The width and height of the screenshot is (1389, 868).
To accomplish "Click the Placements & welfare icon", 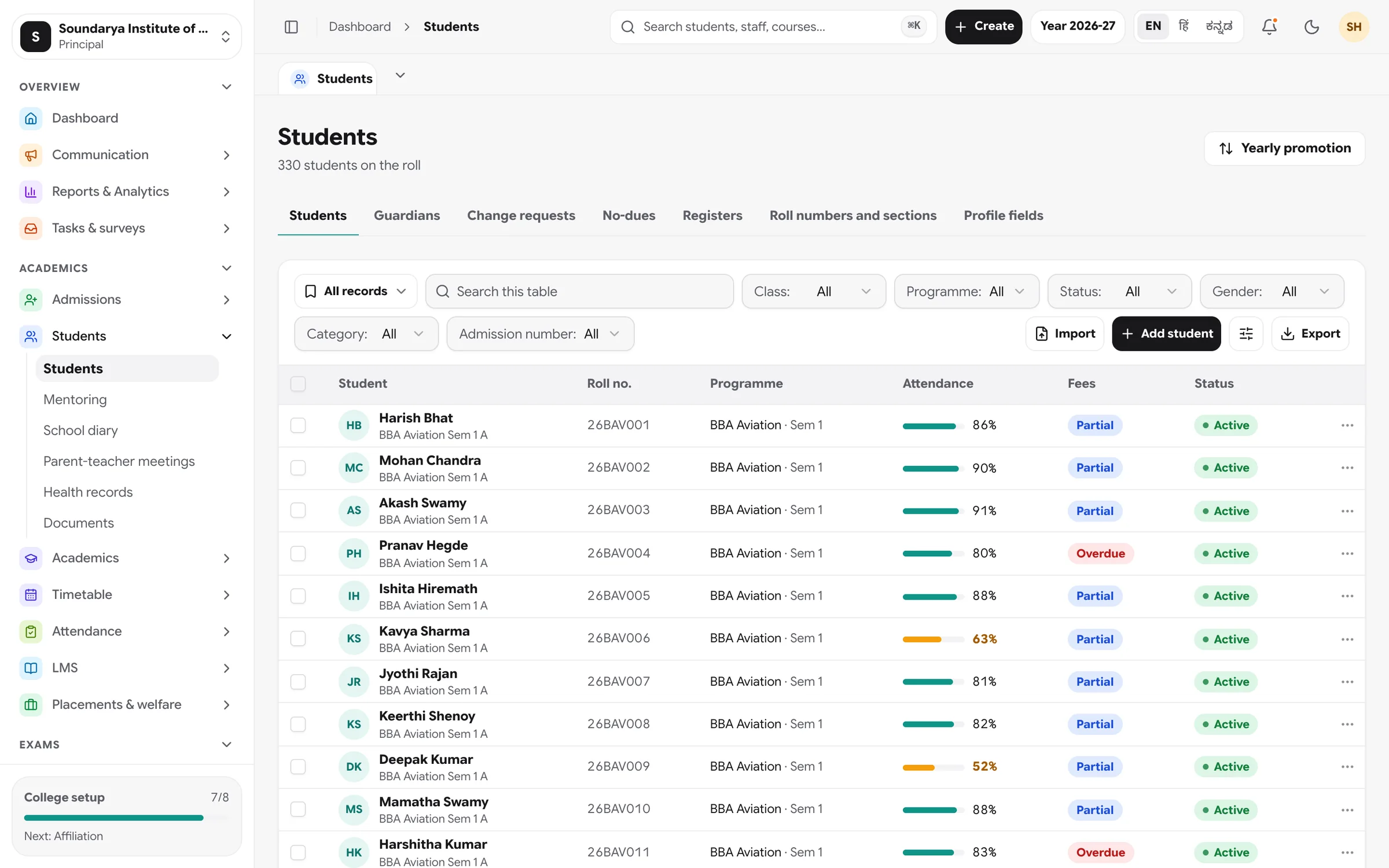I will pos(31,704).
